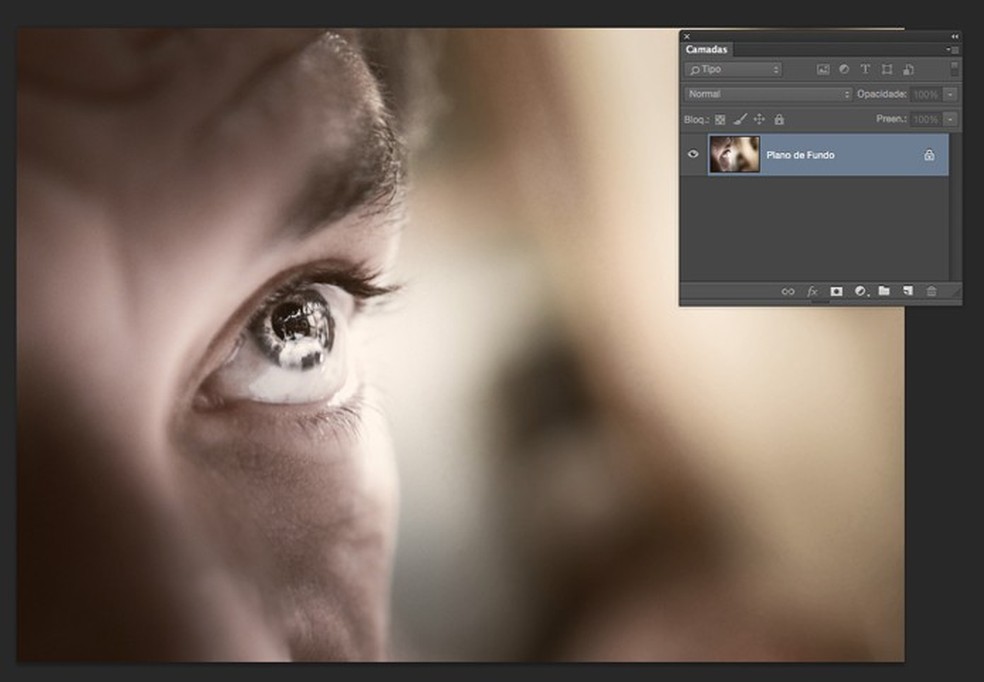Select the Plano de Fundo layer thumbnail
The image size is (984, 682).
(734, 154)
